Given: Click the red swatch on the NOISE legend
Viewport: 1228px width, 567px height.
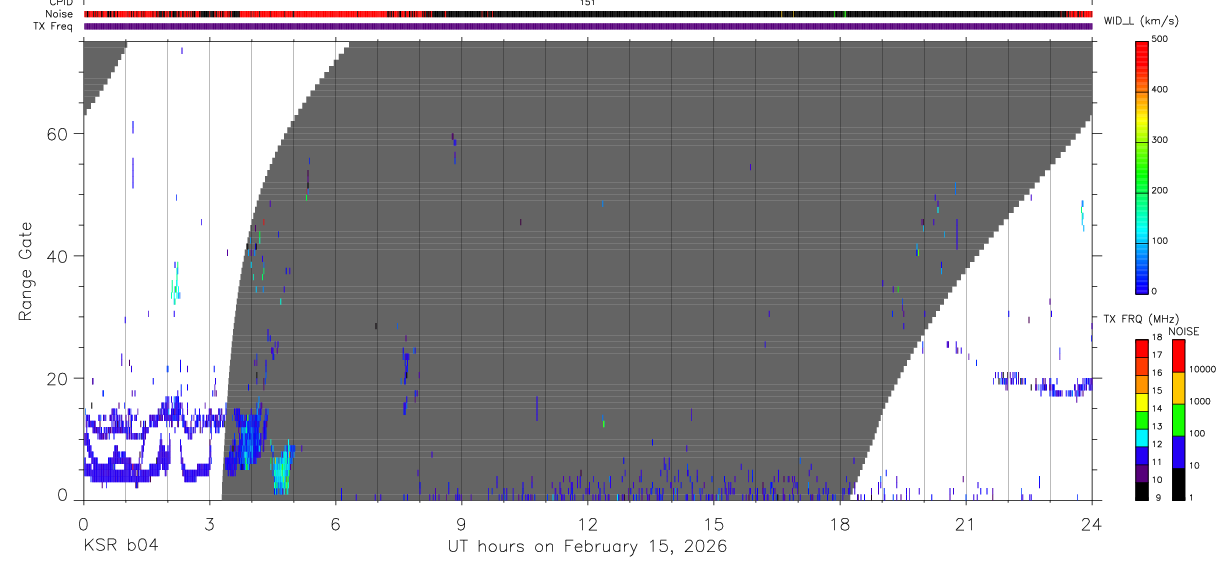Looking at the screenshot, I should 1178,356.
